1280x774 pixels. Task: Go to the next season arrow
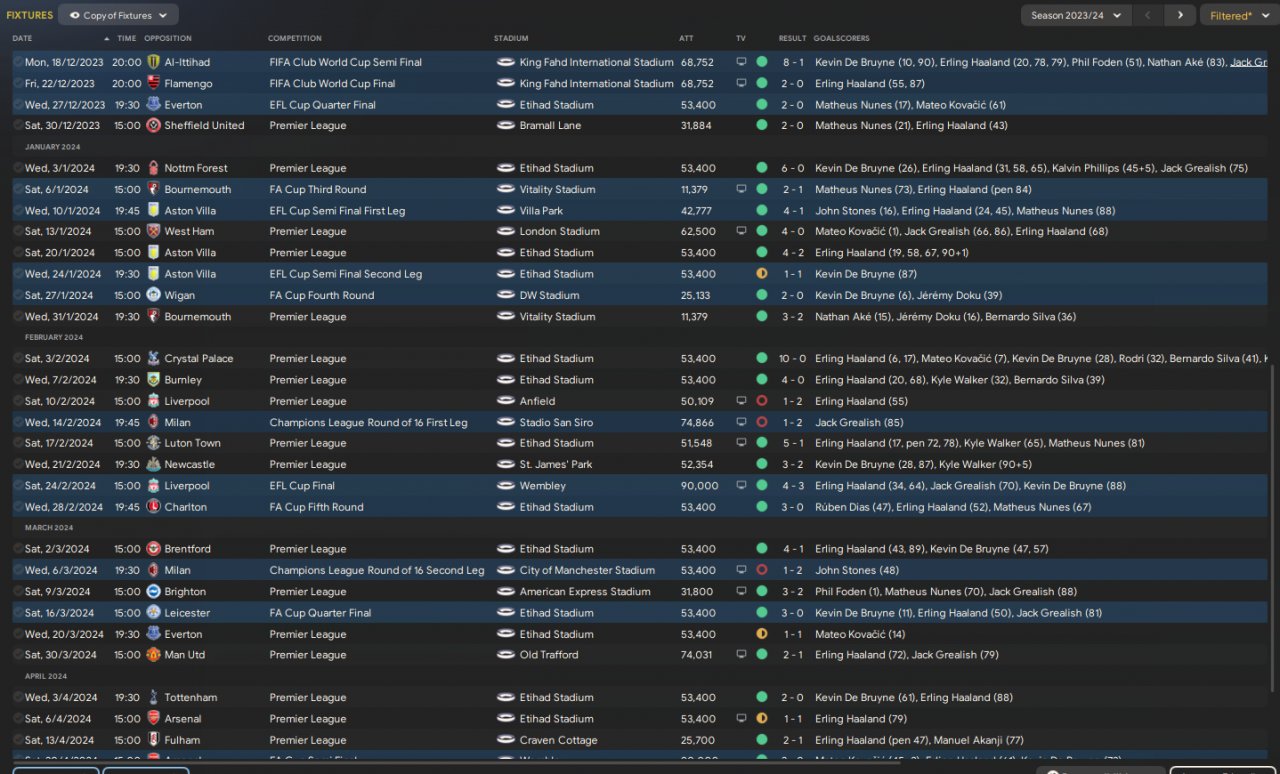click(1180, 15)
